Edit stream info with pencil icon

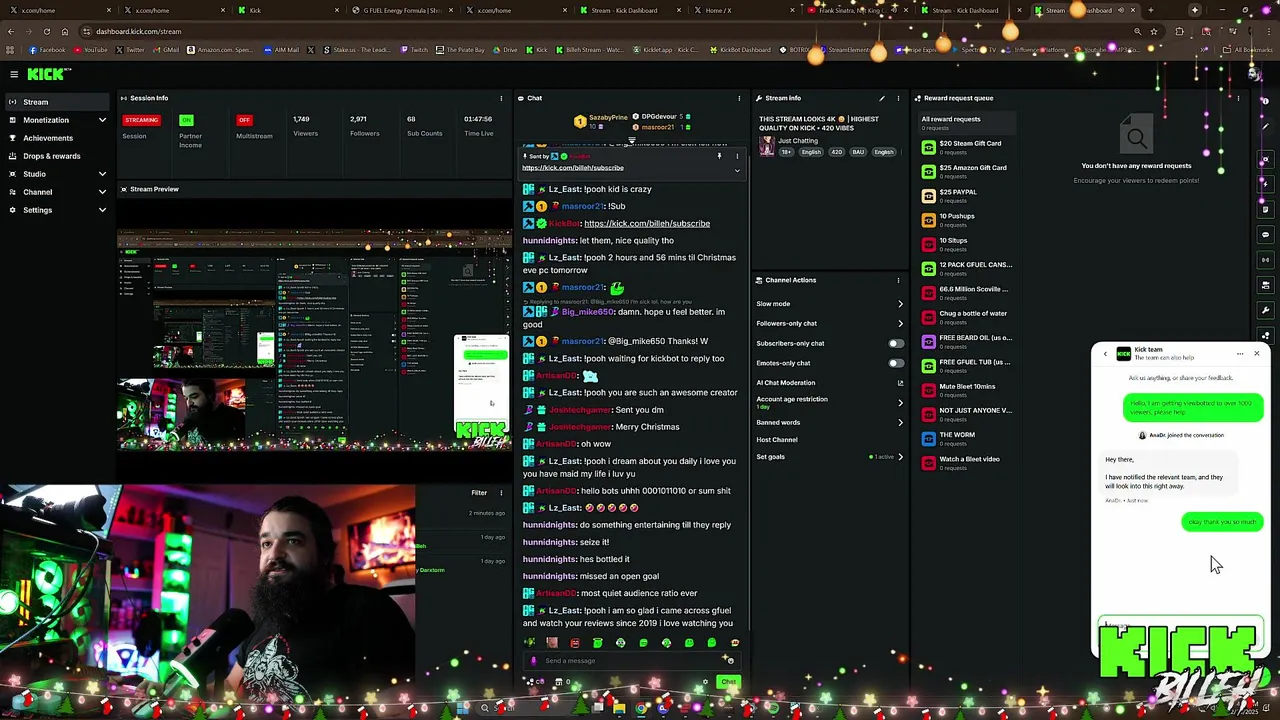tap(882, 98)
